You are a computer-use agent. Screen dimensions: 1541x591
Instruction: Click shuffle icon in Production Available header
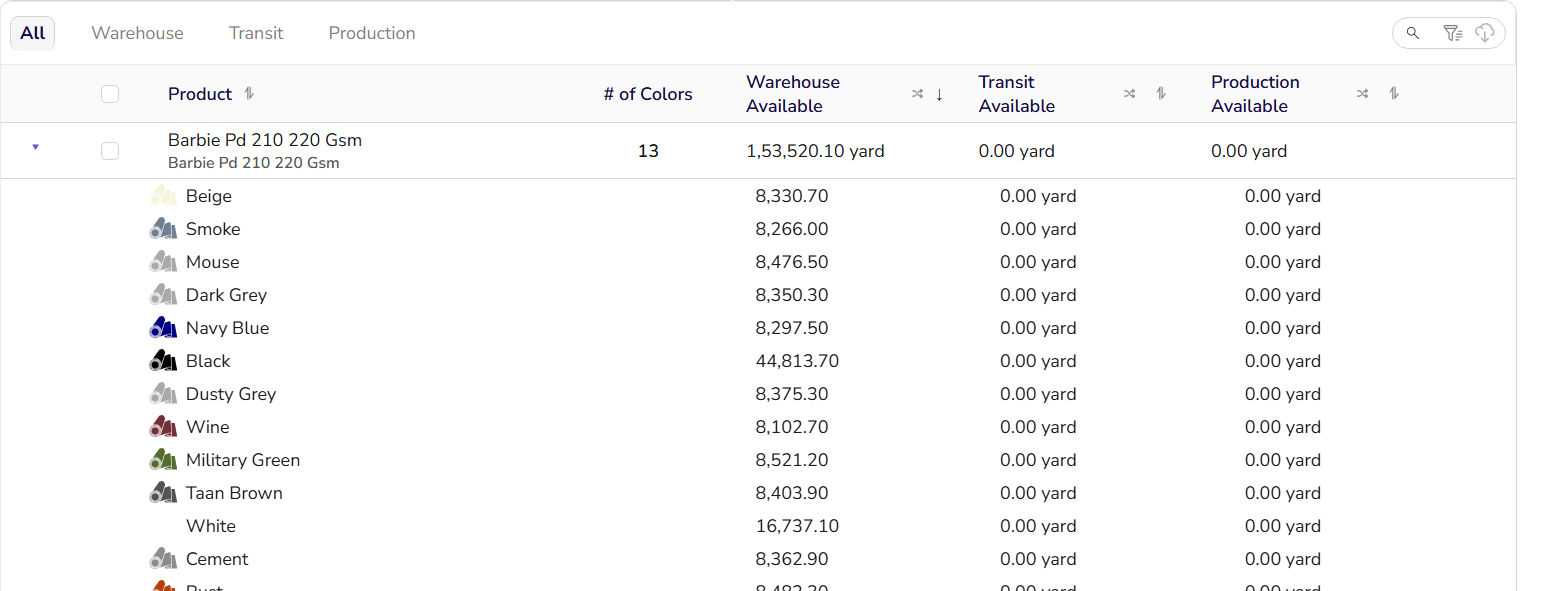[1362, 94]
